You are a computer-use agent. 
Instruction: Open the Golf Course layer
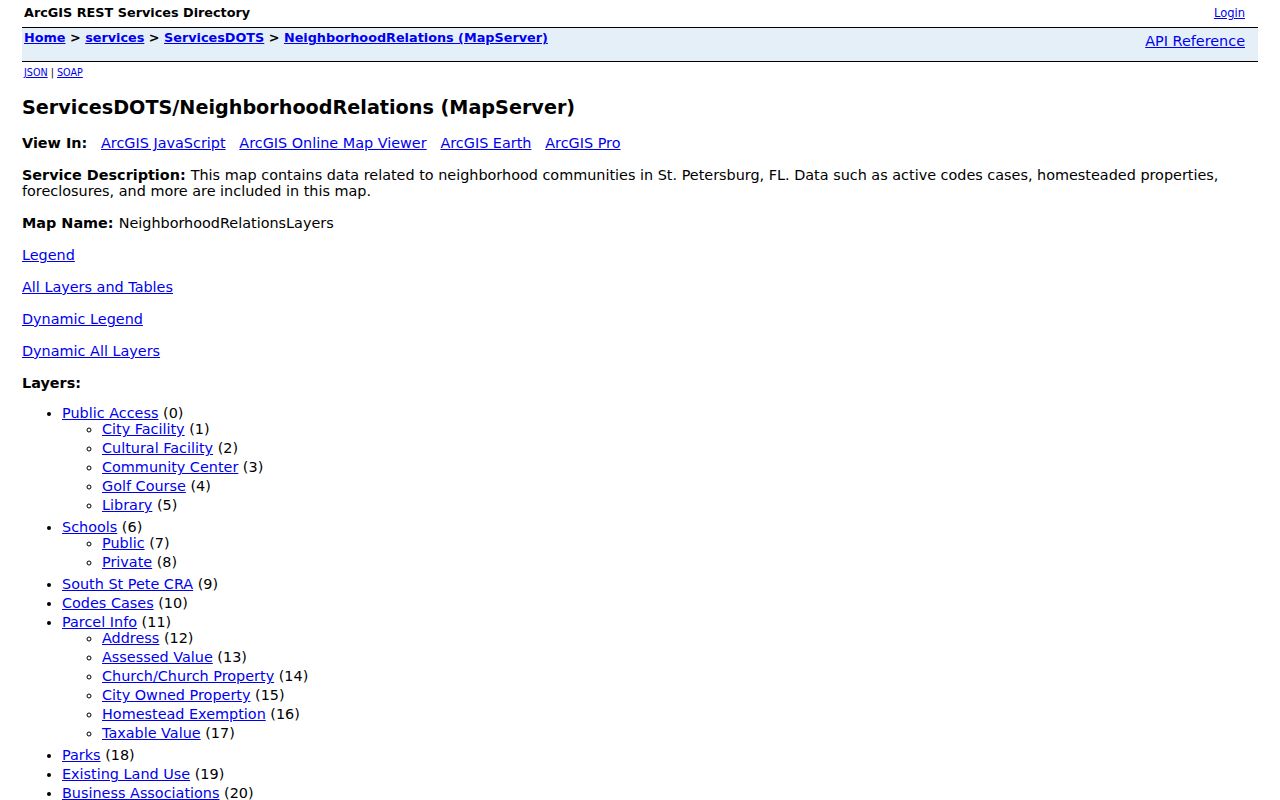point(144,486)
